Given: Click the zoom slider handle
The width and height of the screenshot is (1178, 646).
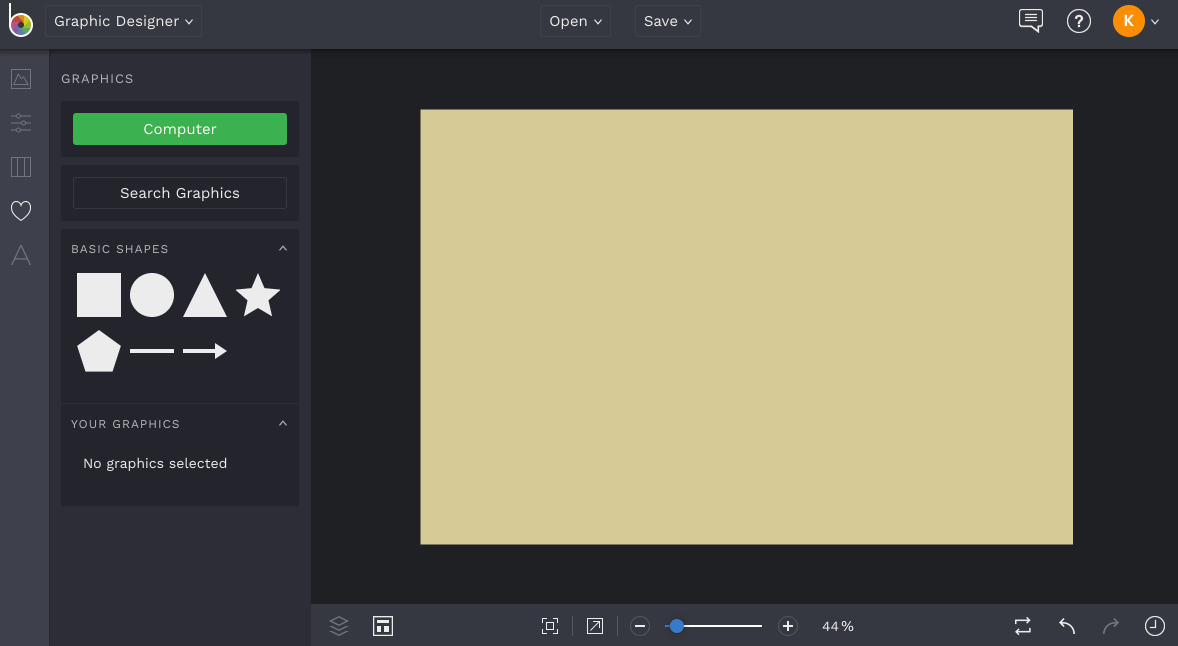Looking at the screenshot, I should [676, 626].
